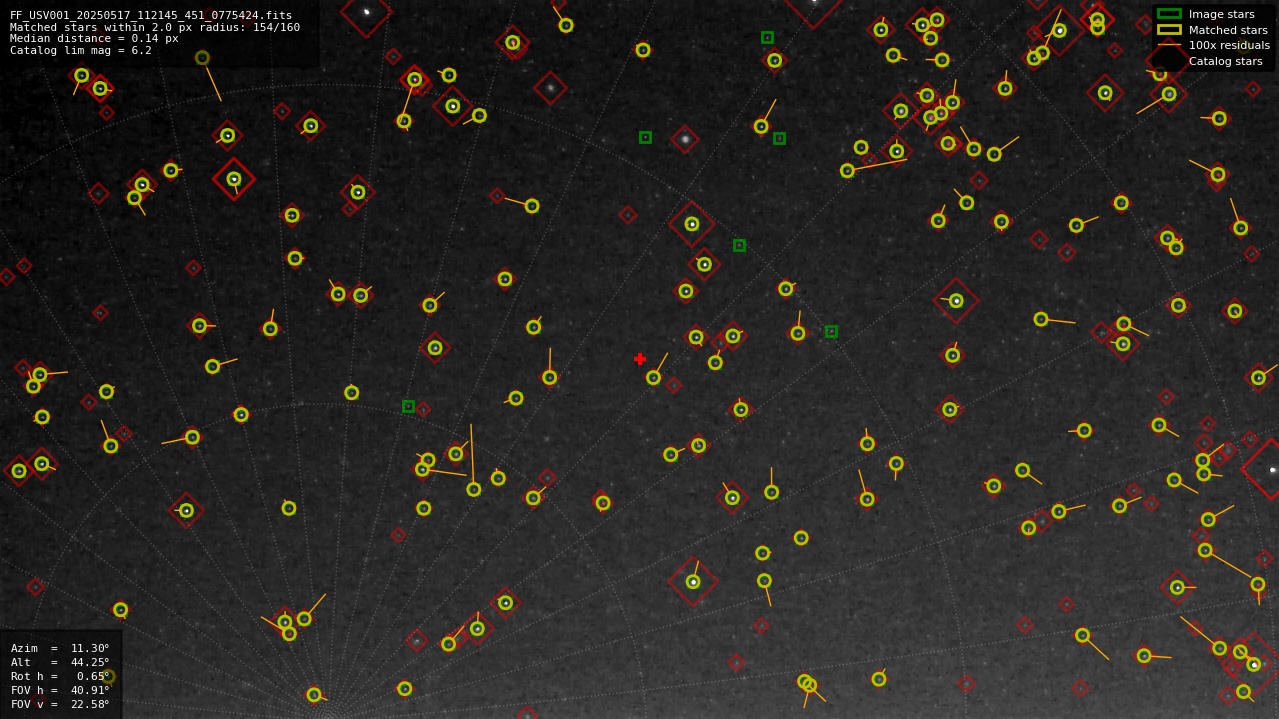1279x719 pixels.
Task: Click the red cross center marker
Action: 640,359
